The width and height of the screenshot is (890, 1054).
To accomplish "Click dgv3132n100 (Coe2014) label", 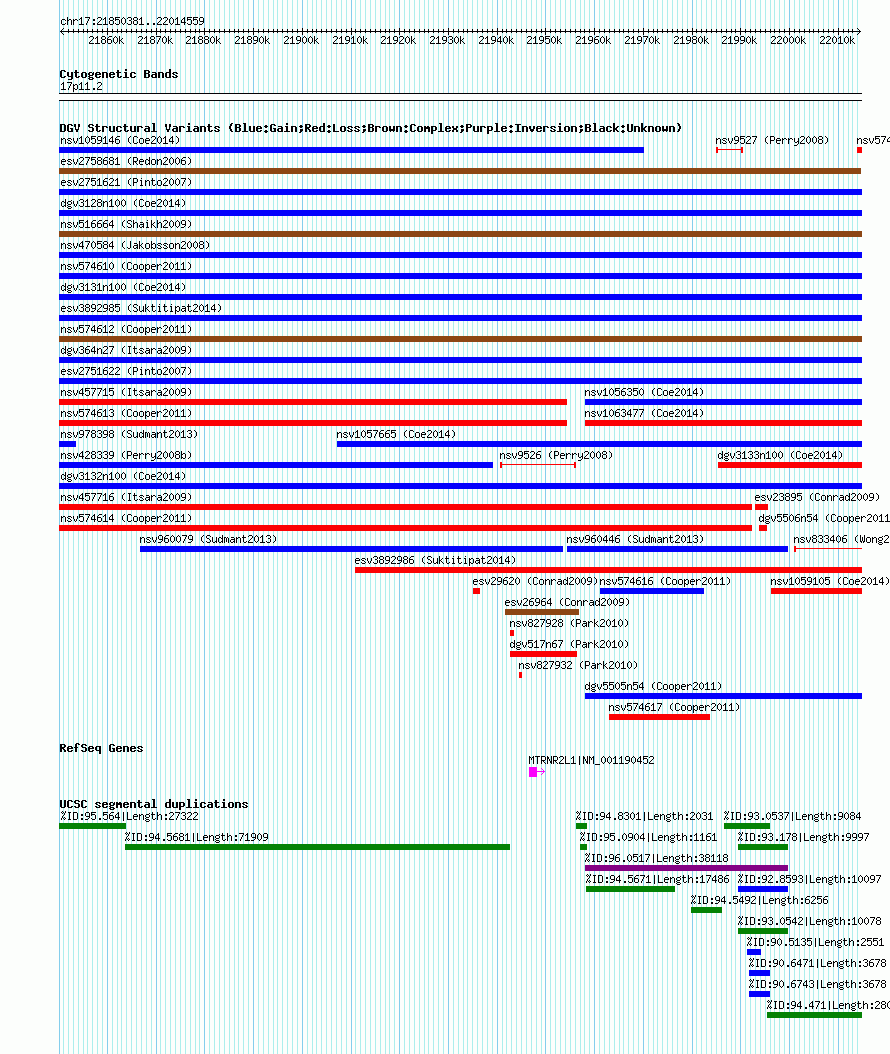I will tap(123, 476).
